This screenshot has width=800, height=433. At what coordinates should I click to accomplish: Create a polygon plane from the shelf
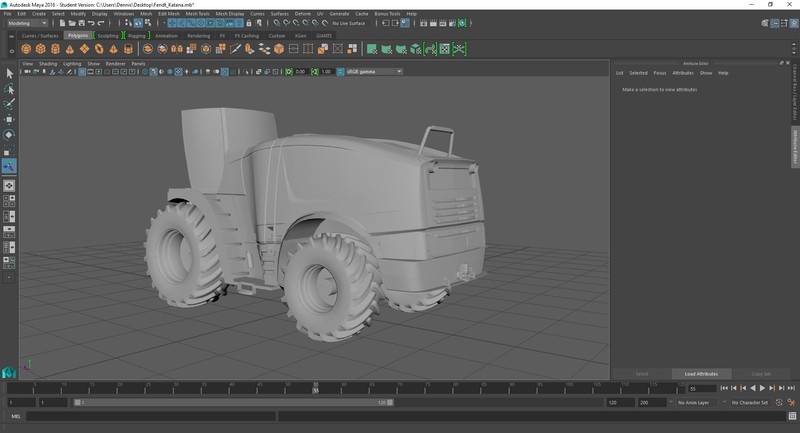click(84, 49)
